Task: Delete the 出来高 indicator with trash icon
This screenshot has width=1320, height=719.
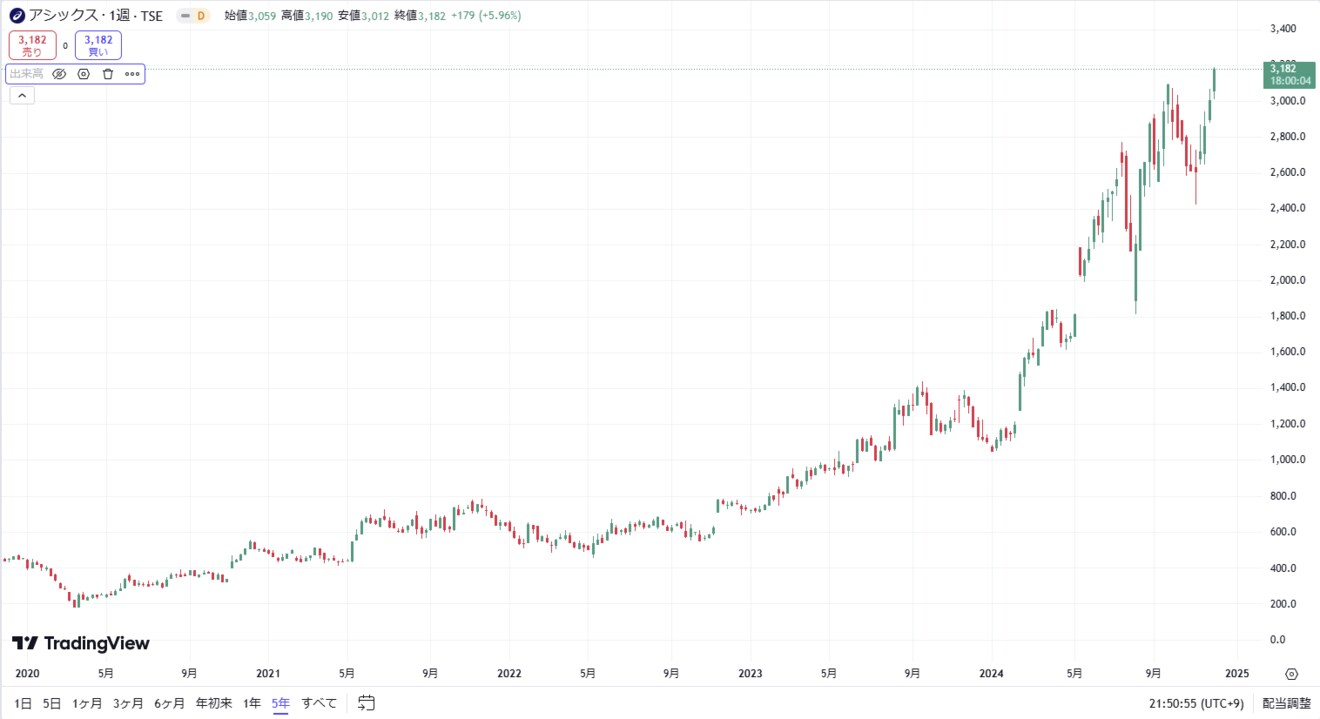Action: coord(108,74)
